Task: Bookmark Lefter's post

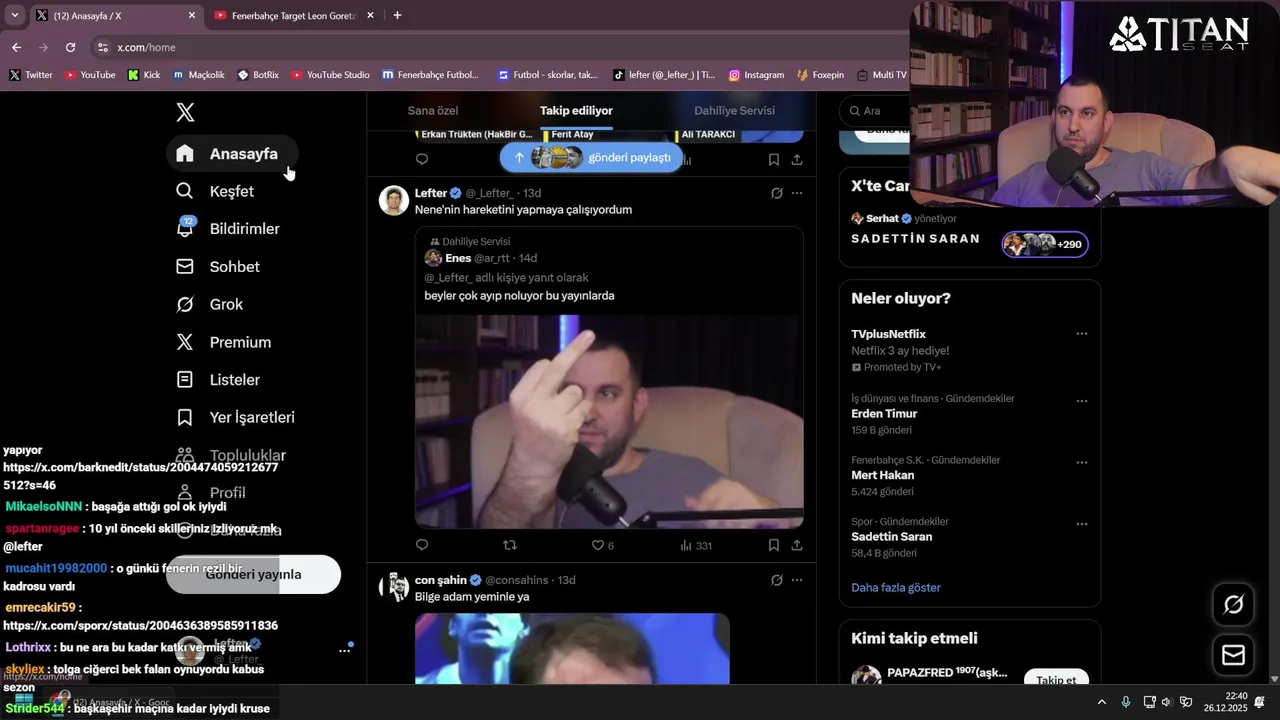Action: 774,545
